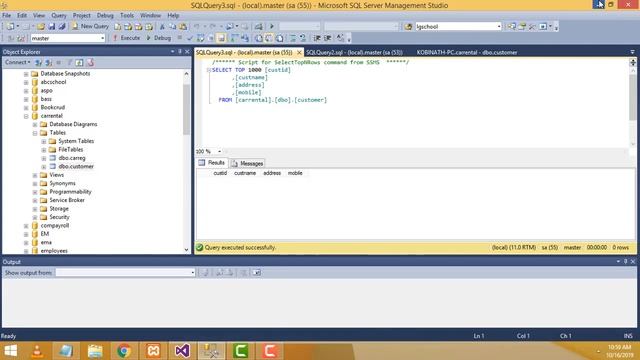Click the Start Debugging play icon
This screenshot has height=360, width=640.
pos(272,26)
